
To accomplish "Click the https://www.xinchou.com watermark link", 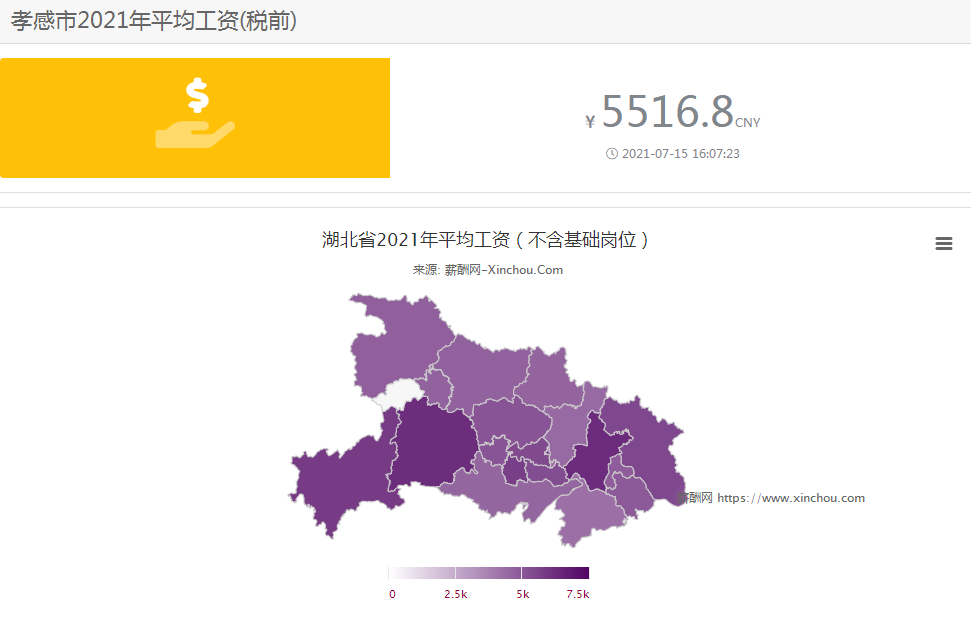I will tap(790, 498).
